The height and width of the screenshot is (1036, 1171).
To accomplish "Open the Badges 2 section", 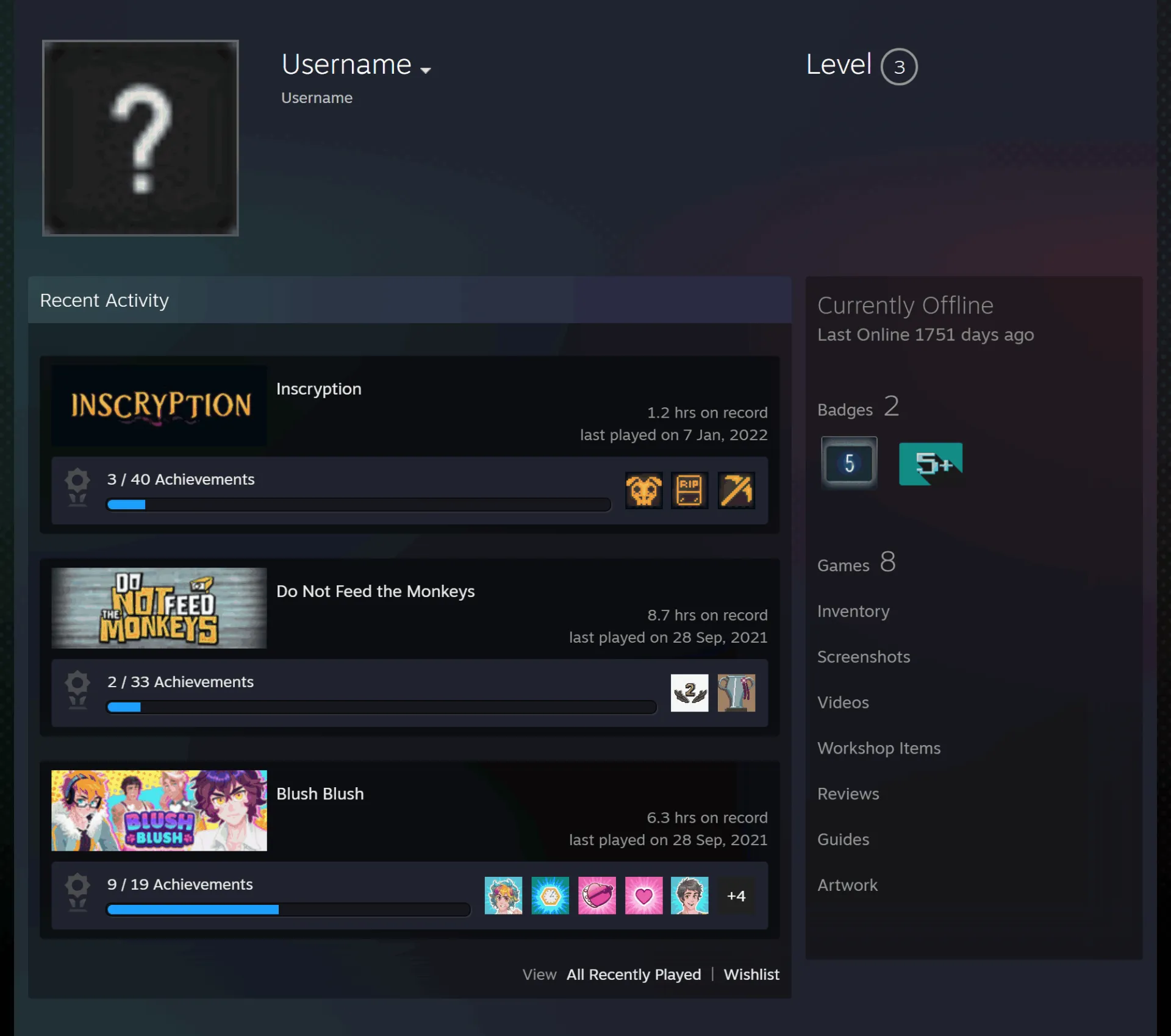I will pos(858,407).
